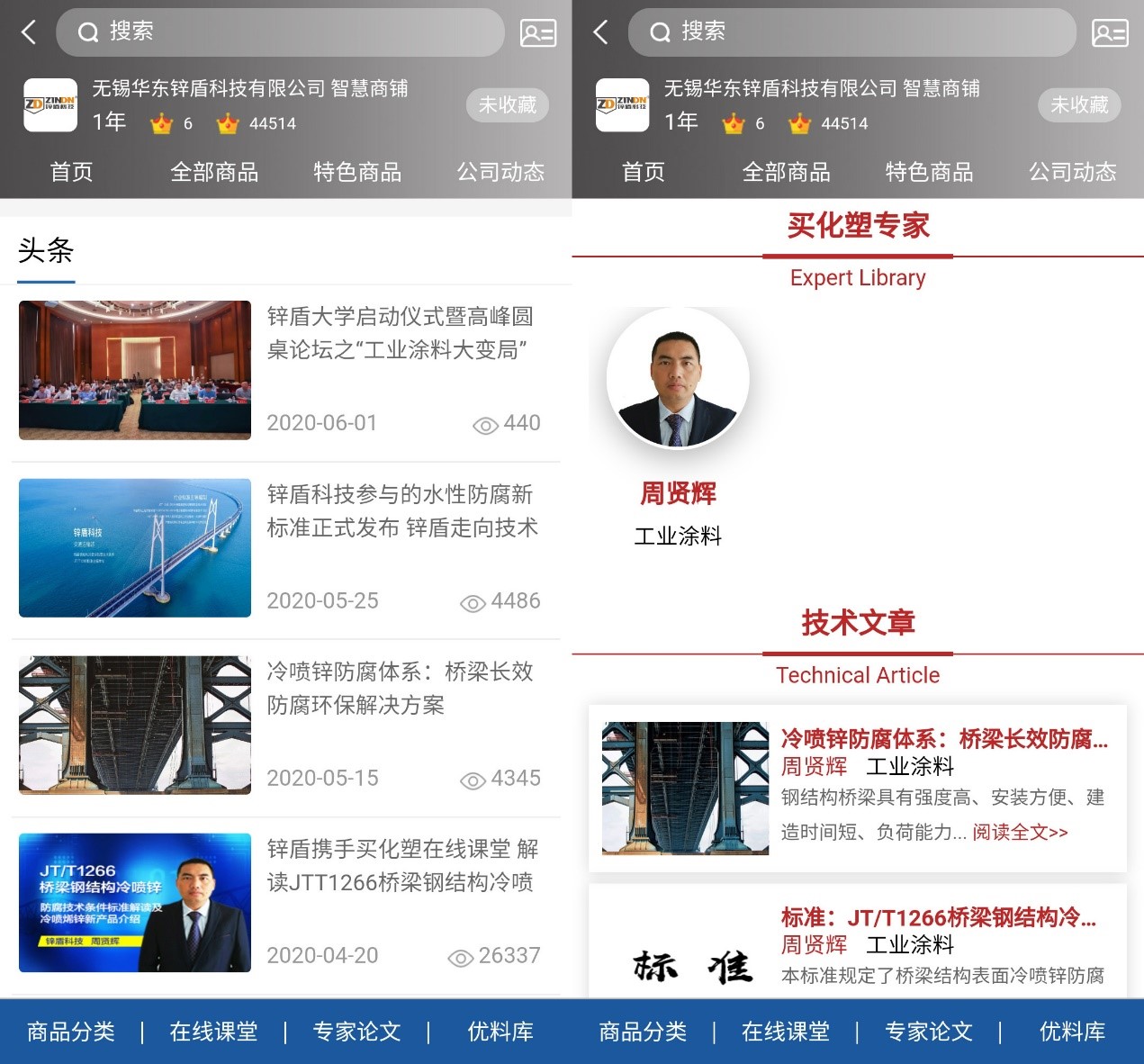1144x1064 pixels.
Task: Open 商品分类 in left bottom bar
Action: 71,1032
